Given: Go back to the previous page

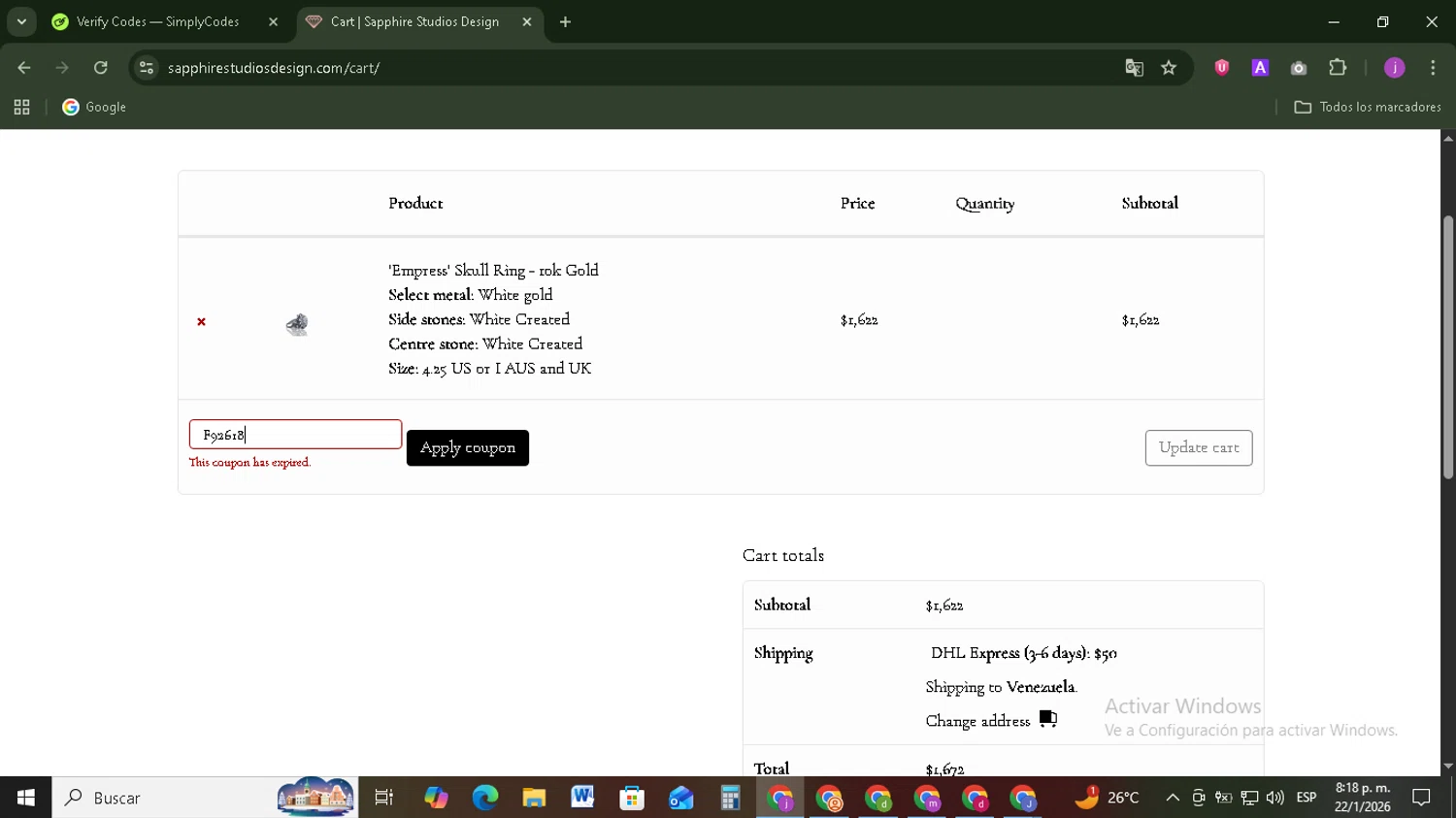Looking at the screenshot, I should (24, 68).
